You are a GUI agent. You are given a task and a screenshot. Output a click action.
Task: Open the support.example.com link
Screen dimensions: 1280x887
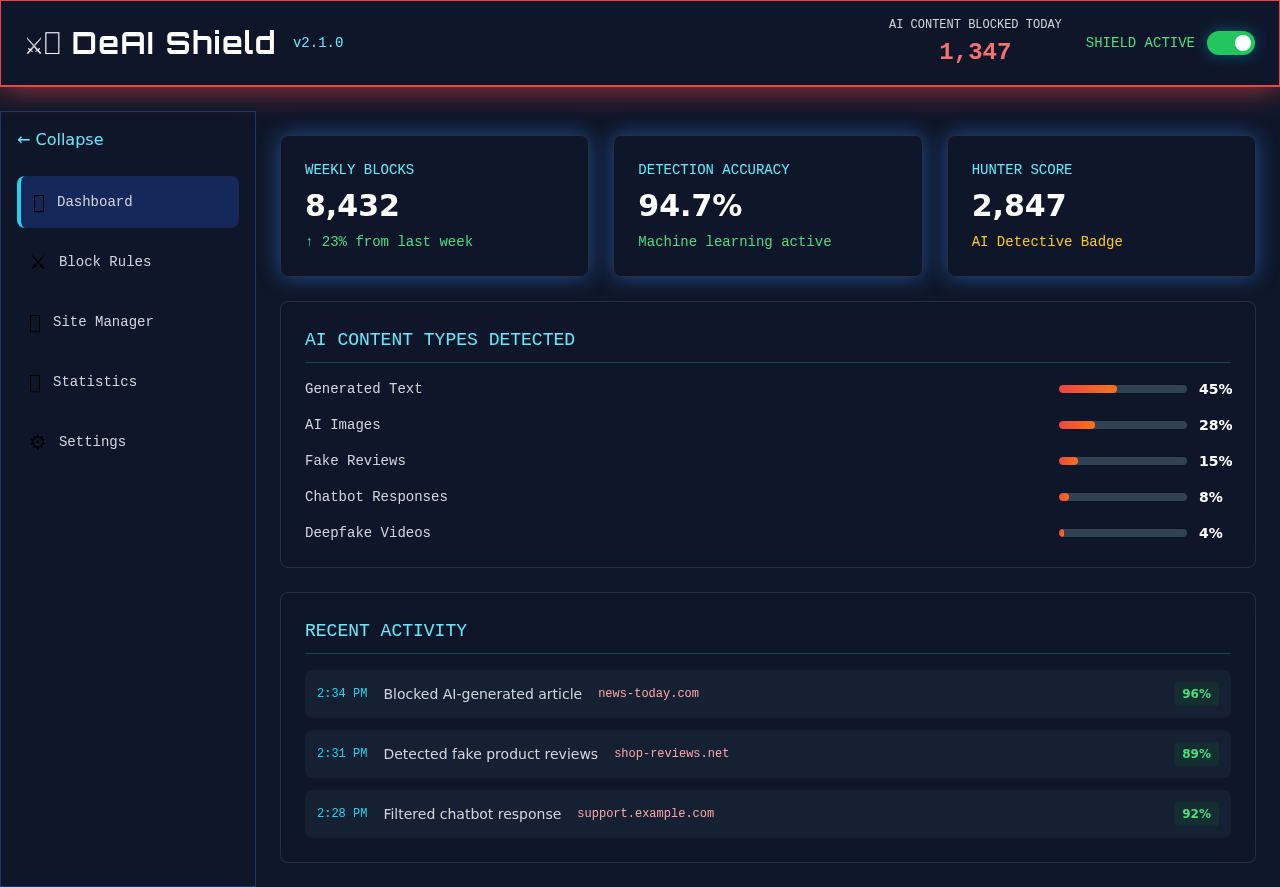[645, 813]
